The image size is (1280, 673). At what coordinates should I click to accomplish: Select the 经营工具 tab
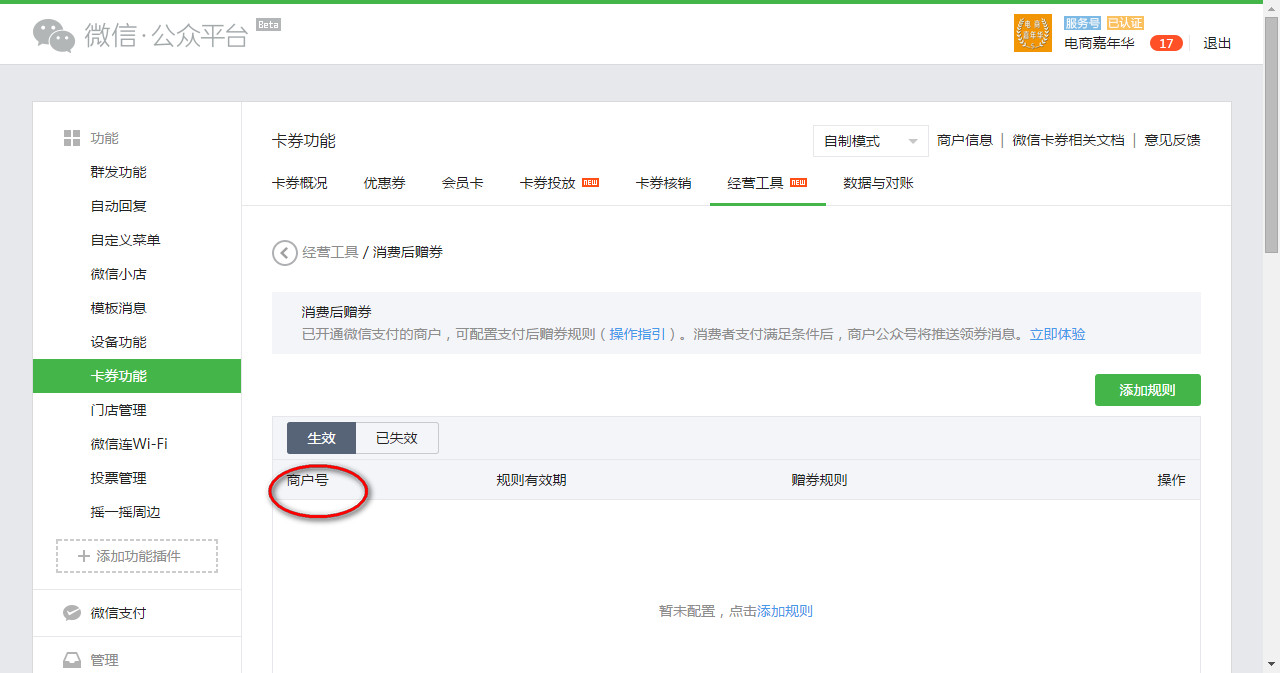tap(767, 183)
